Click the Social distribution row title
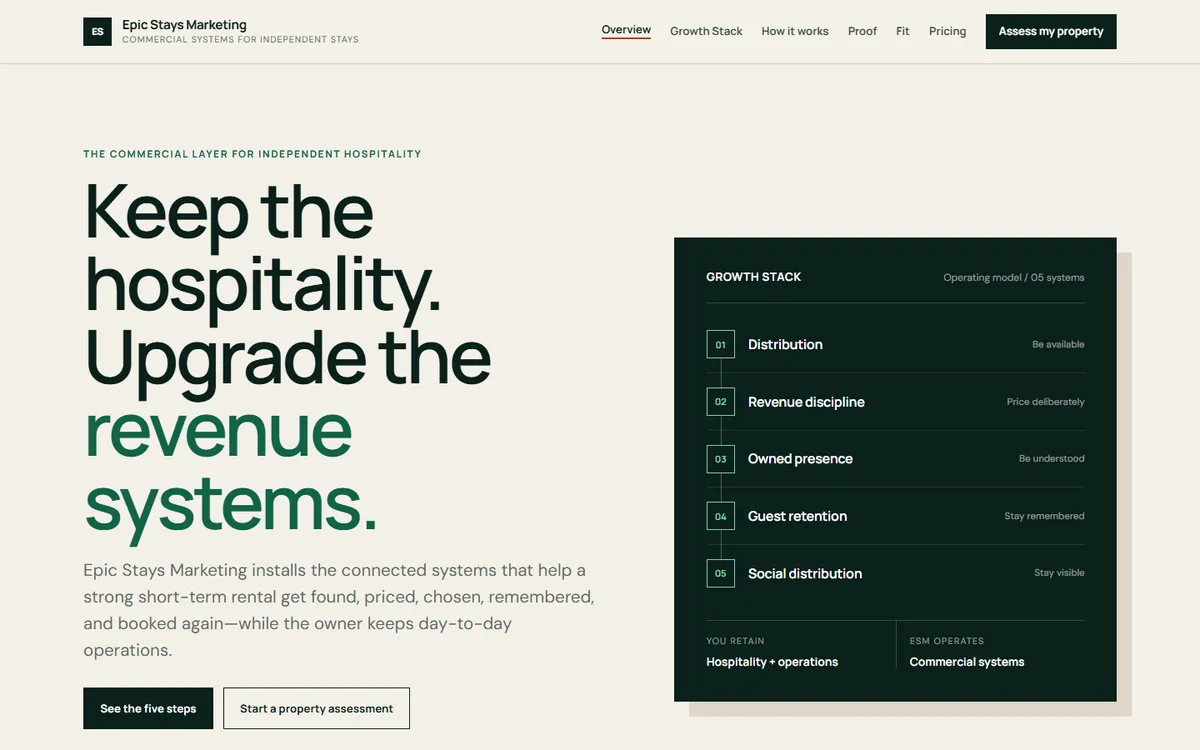The image size is (1200, 750). click(805, 573)
